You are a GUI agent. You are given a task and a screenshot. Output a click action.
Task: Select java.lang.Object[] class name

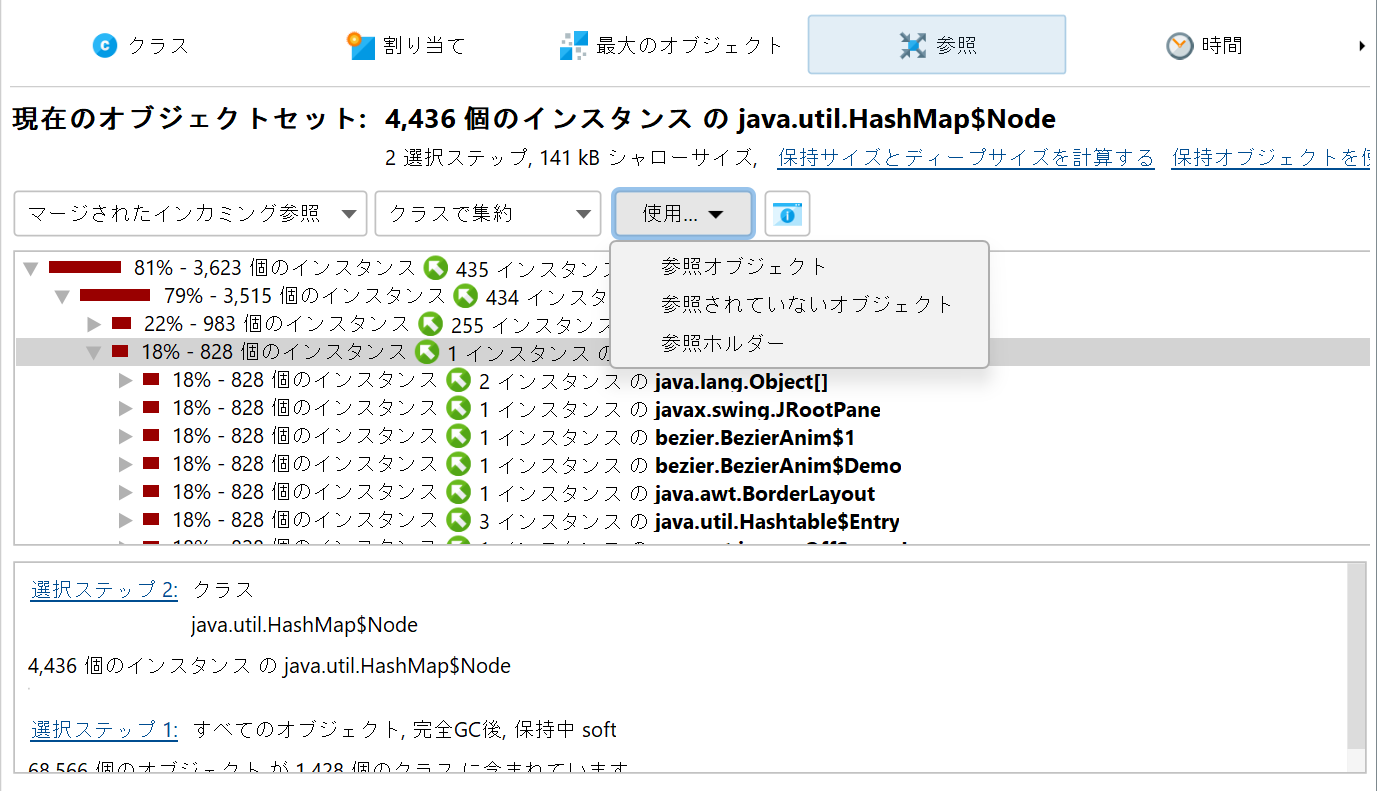pyautogui.click(x=741, y=381)
